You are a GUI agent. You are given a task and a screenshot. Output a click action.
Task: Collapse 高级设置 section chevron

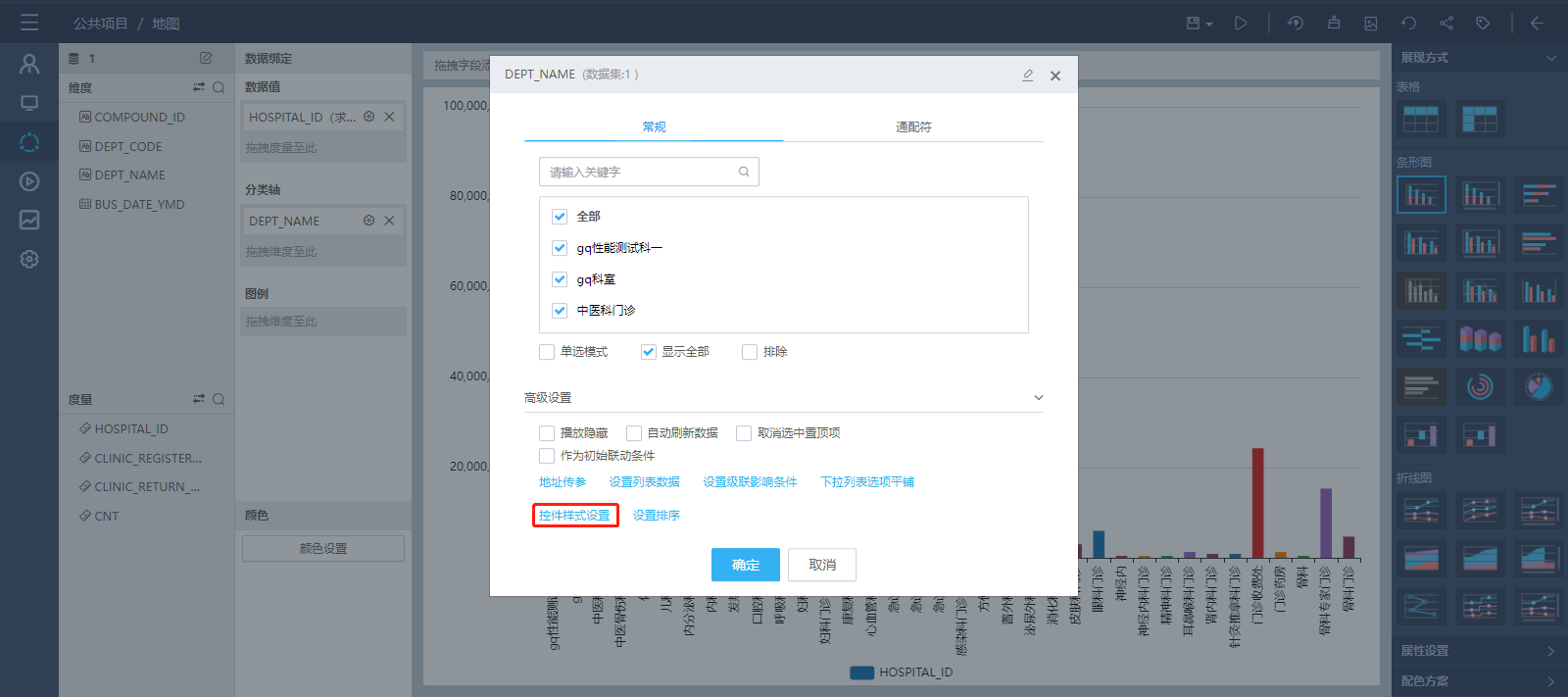[x=1039, y=398]
